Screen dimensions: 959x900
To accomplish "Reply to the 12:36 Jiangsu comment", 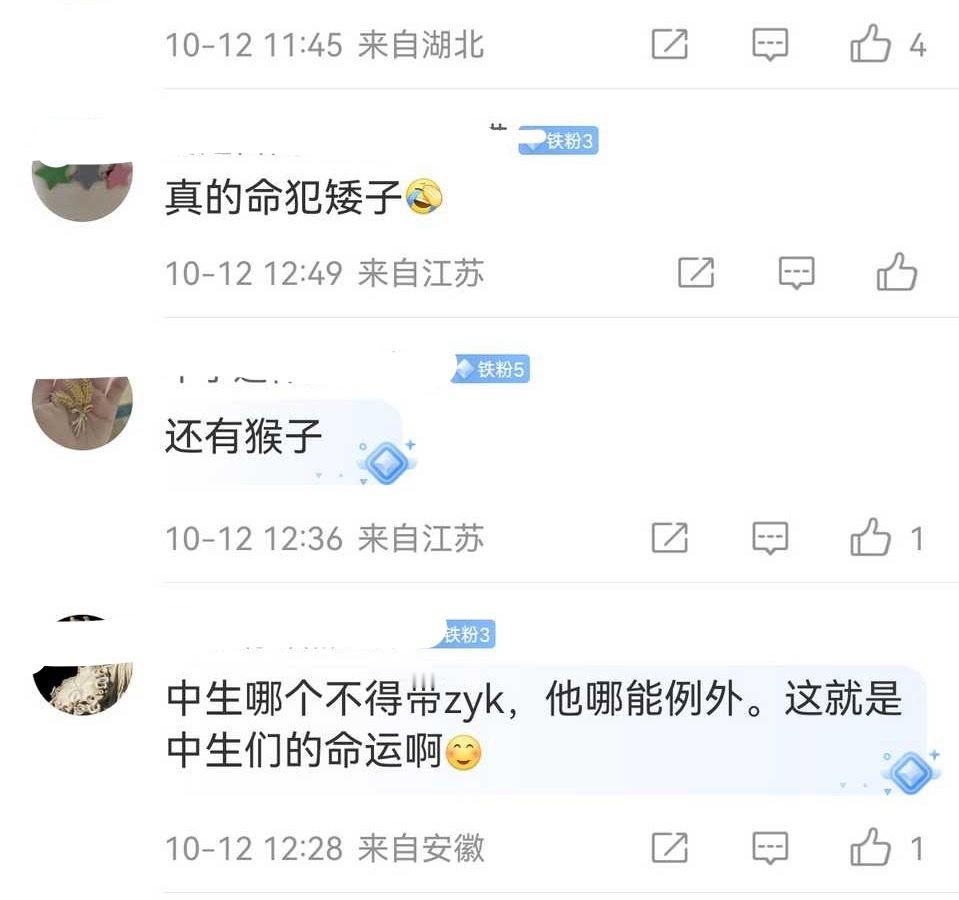I will [x=770, y=538].
